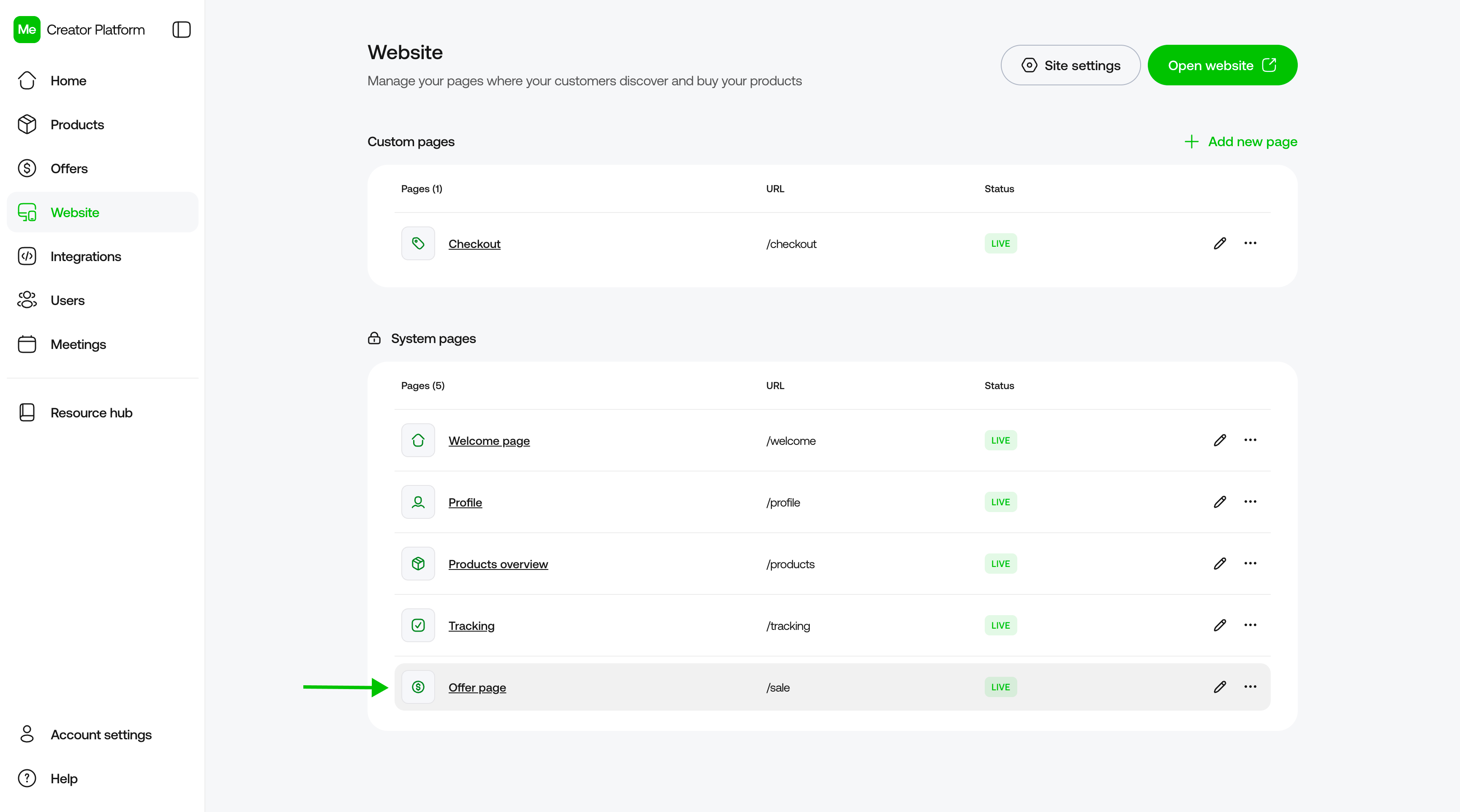The width and height of the screenshot is (1460, 812).
Task: Click the /checkout URL text
Action: coord(791,244)
